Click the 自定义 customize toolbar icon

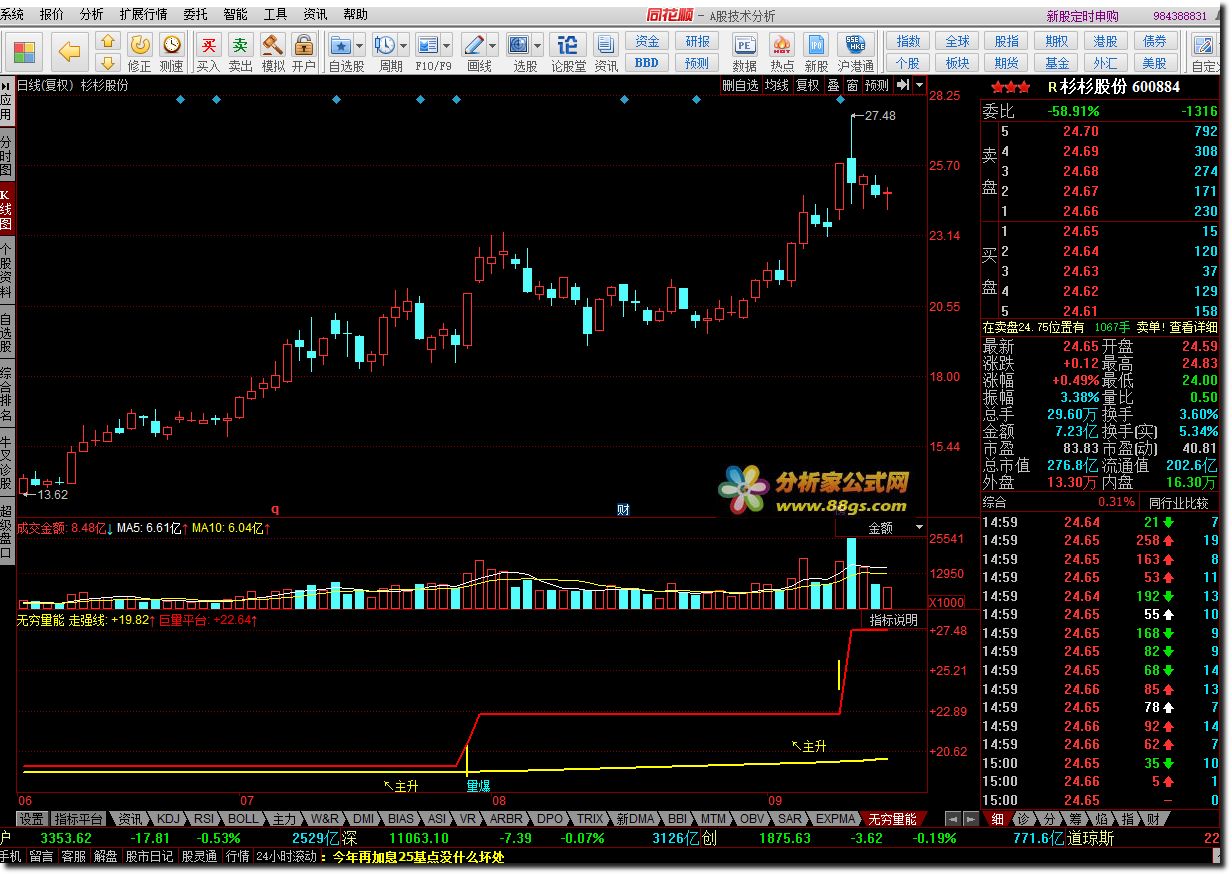[x=1205, y=52]
